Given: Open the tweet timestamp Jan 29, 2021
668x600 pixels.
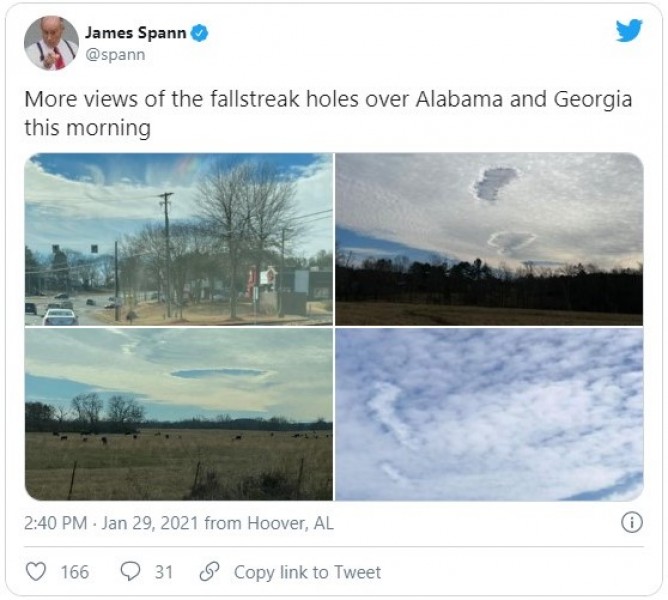Looking at the screenshot, I should coord(150,523).
